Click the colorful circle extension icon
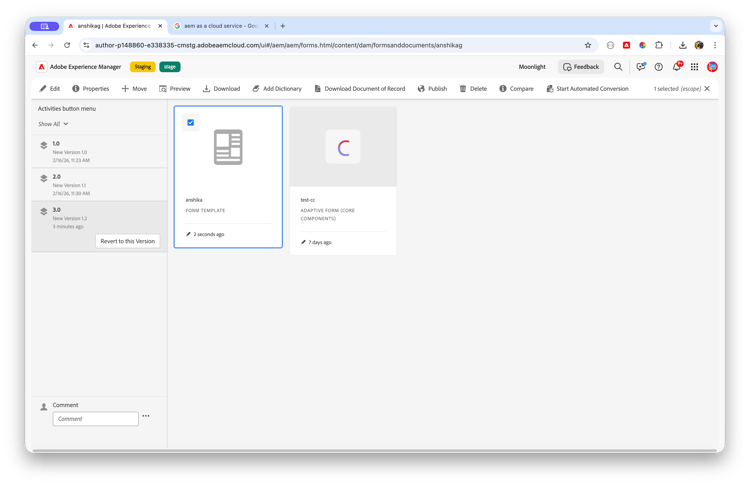Viewport: 750px width, 486px height. [642, 45]
